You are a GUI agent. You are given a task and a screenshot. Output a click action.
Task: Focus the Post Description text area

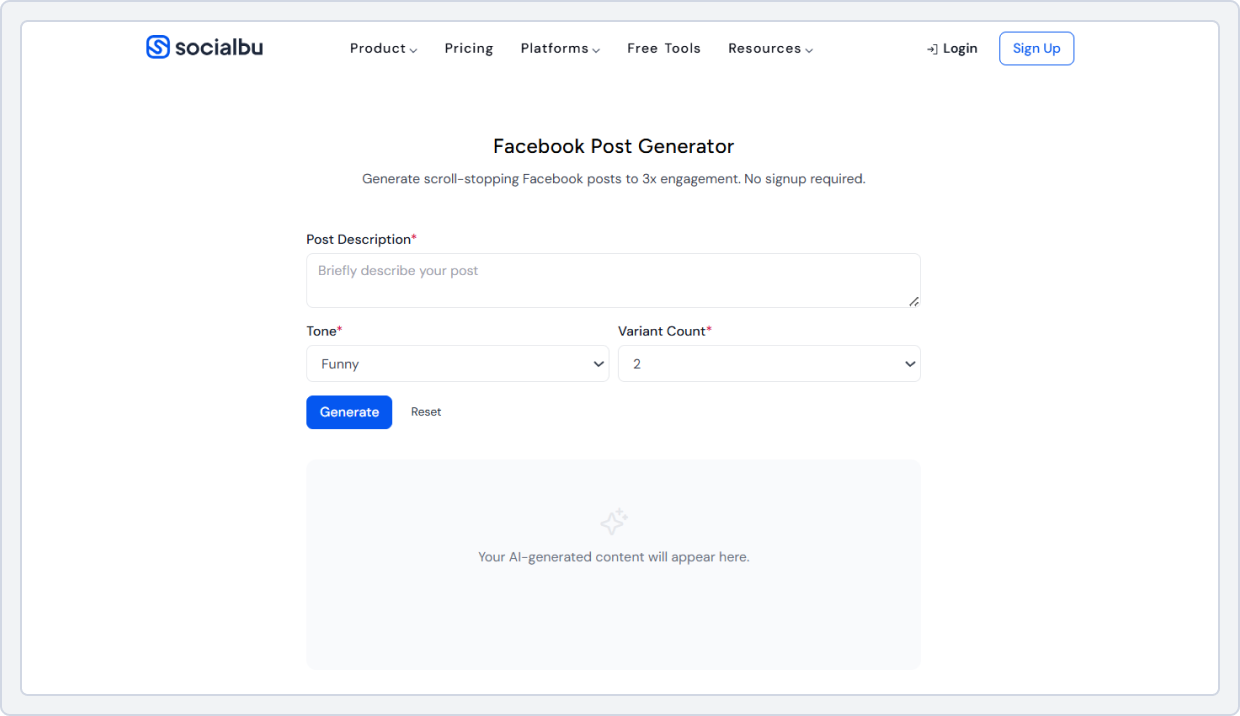click(613, 280)
